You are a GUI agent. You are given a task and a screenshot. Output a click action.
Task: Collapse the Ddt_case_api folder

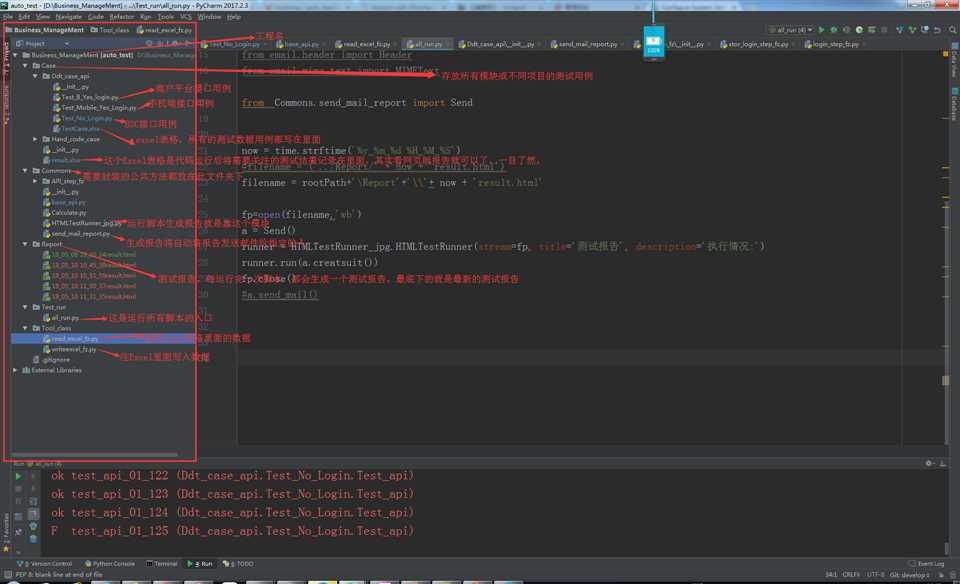pyautogui.click(x=35, y=76)
